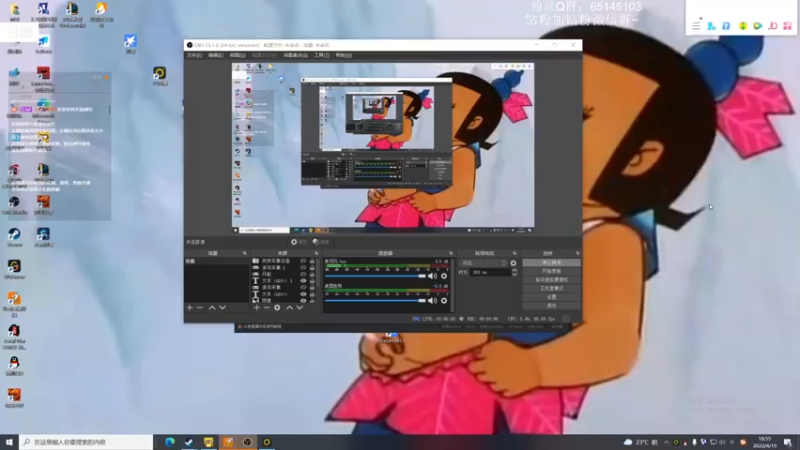Hide the 图像 image source

(x=303, y=301)
